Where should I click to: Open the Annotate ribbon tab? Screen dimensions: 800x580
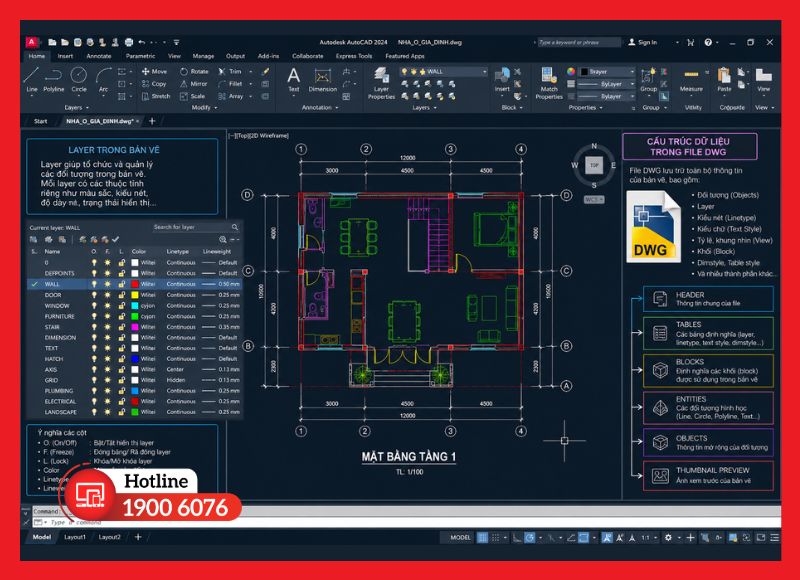point(98,56)
